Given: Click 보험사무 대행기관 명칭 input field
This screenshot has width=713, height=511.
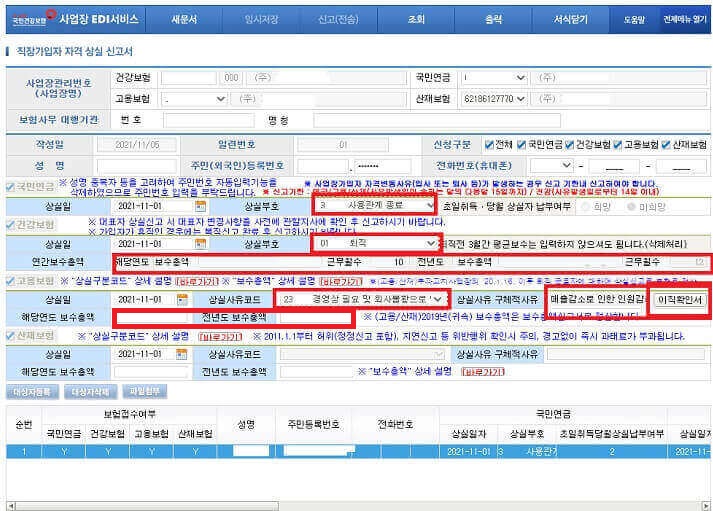Looking at the screenshot, I should pyautogui.click(x=437, y=120).
